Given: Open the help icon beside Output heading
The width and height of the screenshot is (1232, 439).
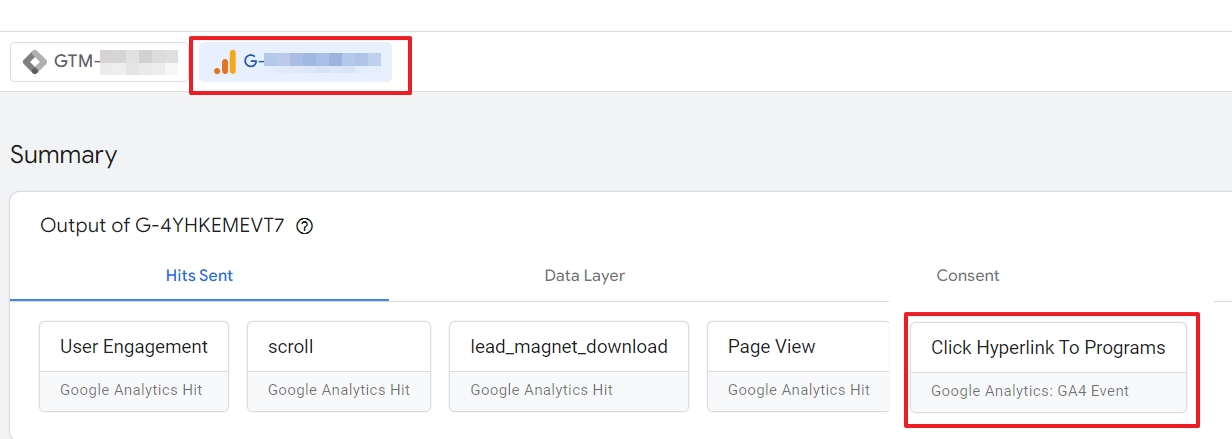Looking at the screenshot, I should pos(305,226).
